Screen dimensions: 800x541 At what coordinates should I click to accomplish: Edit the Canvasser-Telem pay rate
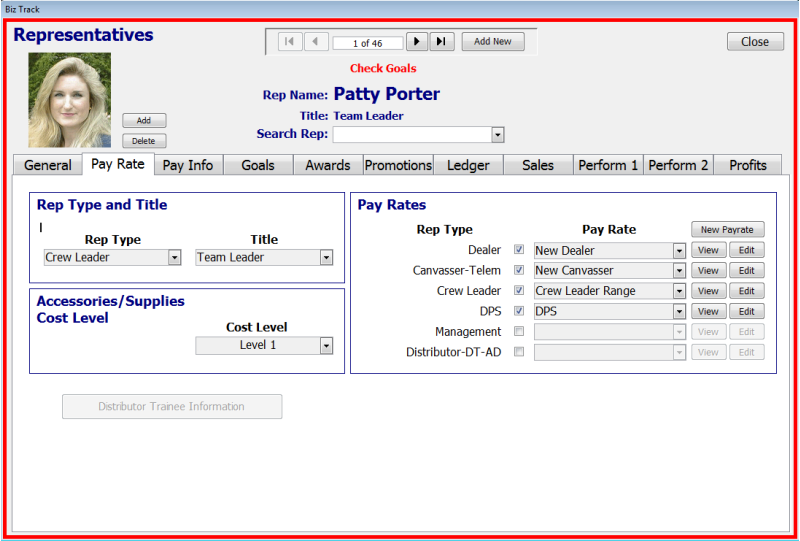pos(746,270)
